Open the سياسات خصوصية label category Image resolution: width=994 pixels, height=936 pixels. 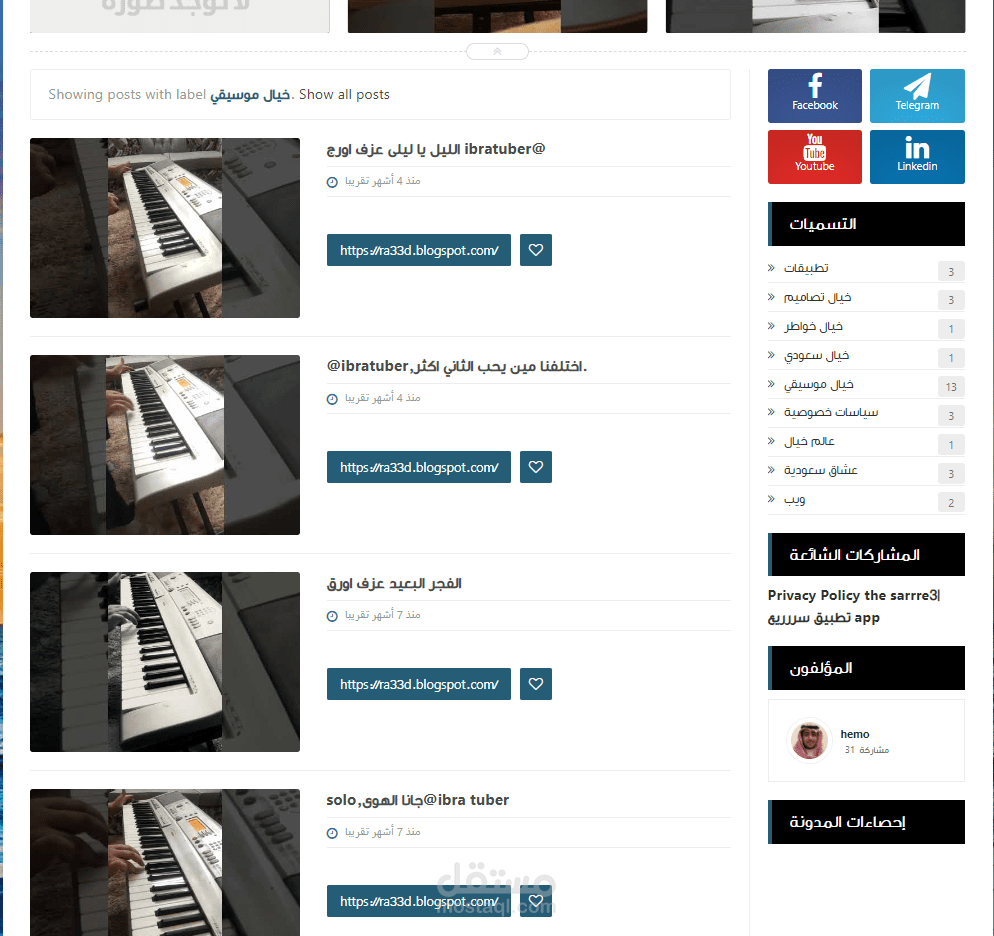(830, 413)
